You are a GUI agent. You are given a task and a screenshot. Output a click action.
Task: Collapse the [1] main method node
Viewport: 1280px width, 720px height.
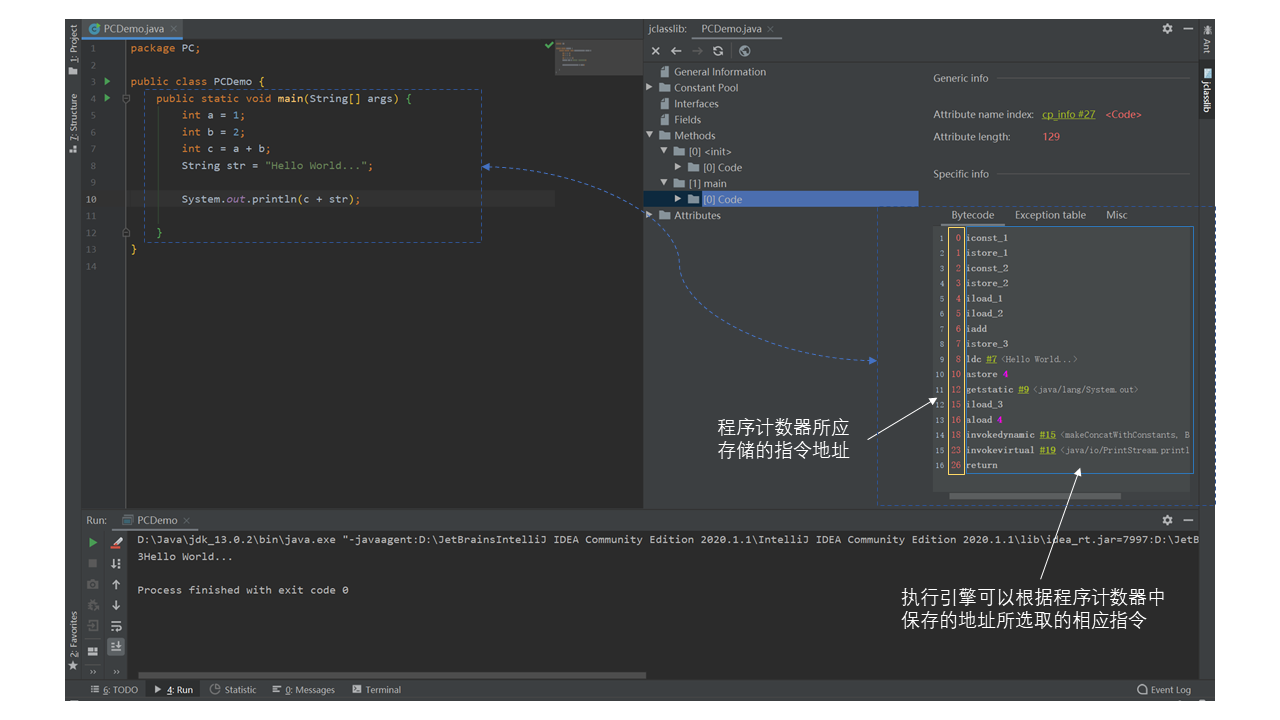click(x=664, y=184)
